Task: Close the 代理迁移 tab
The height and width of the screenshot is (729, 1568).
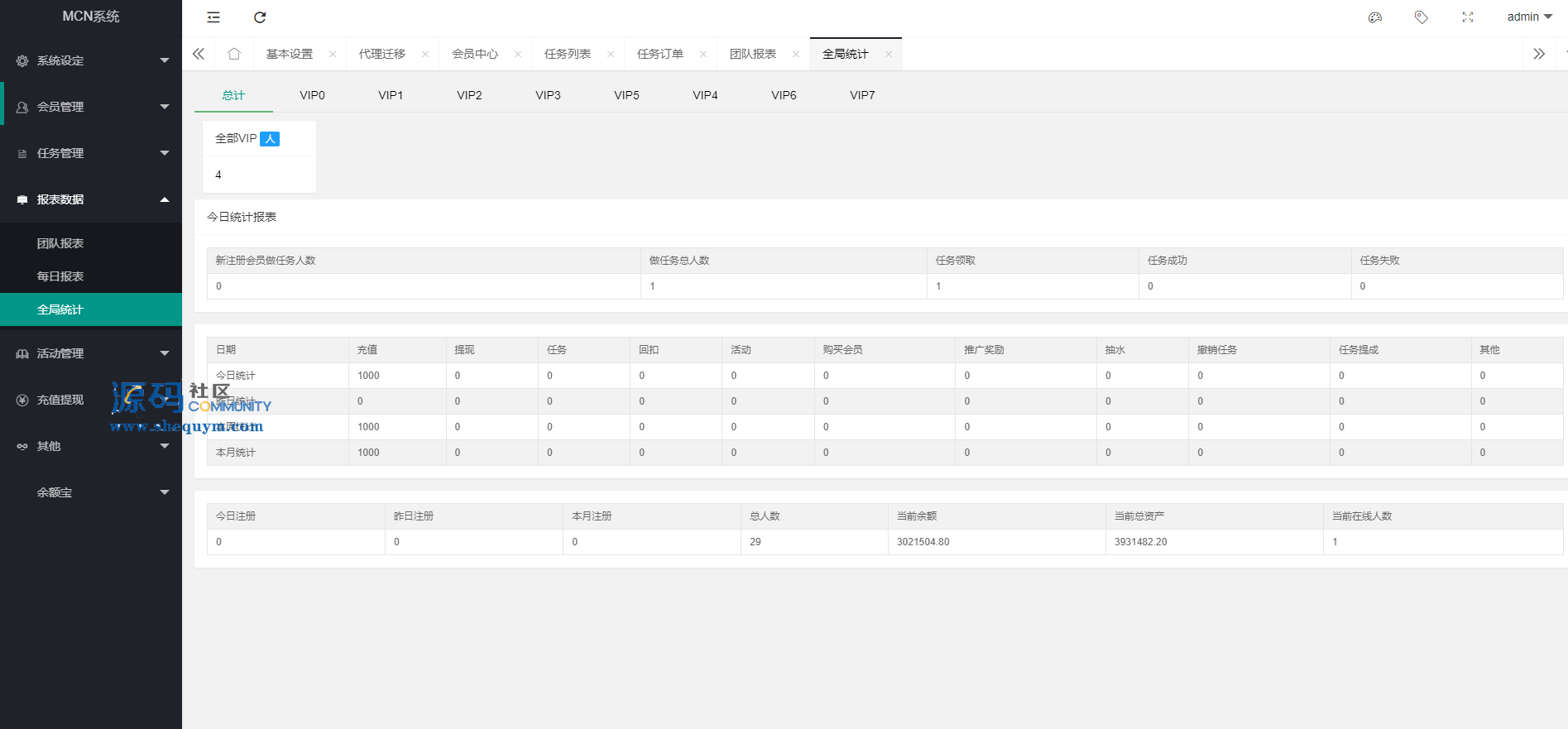Action: [425, 55]
